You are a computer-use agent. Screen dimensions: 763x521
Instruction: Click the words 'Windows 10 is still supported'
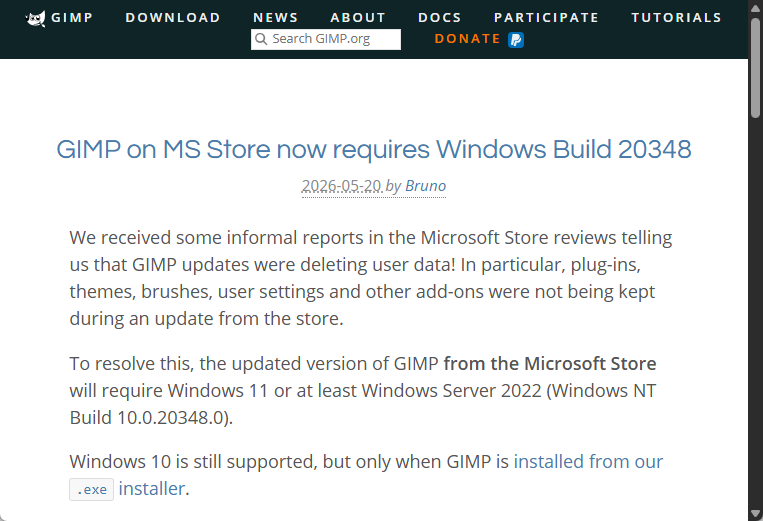point(193,461)
